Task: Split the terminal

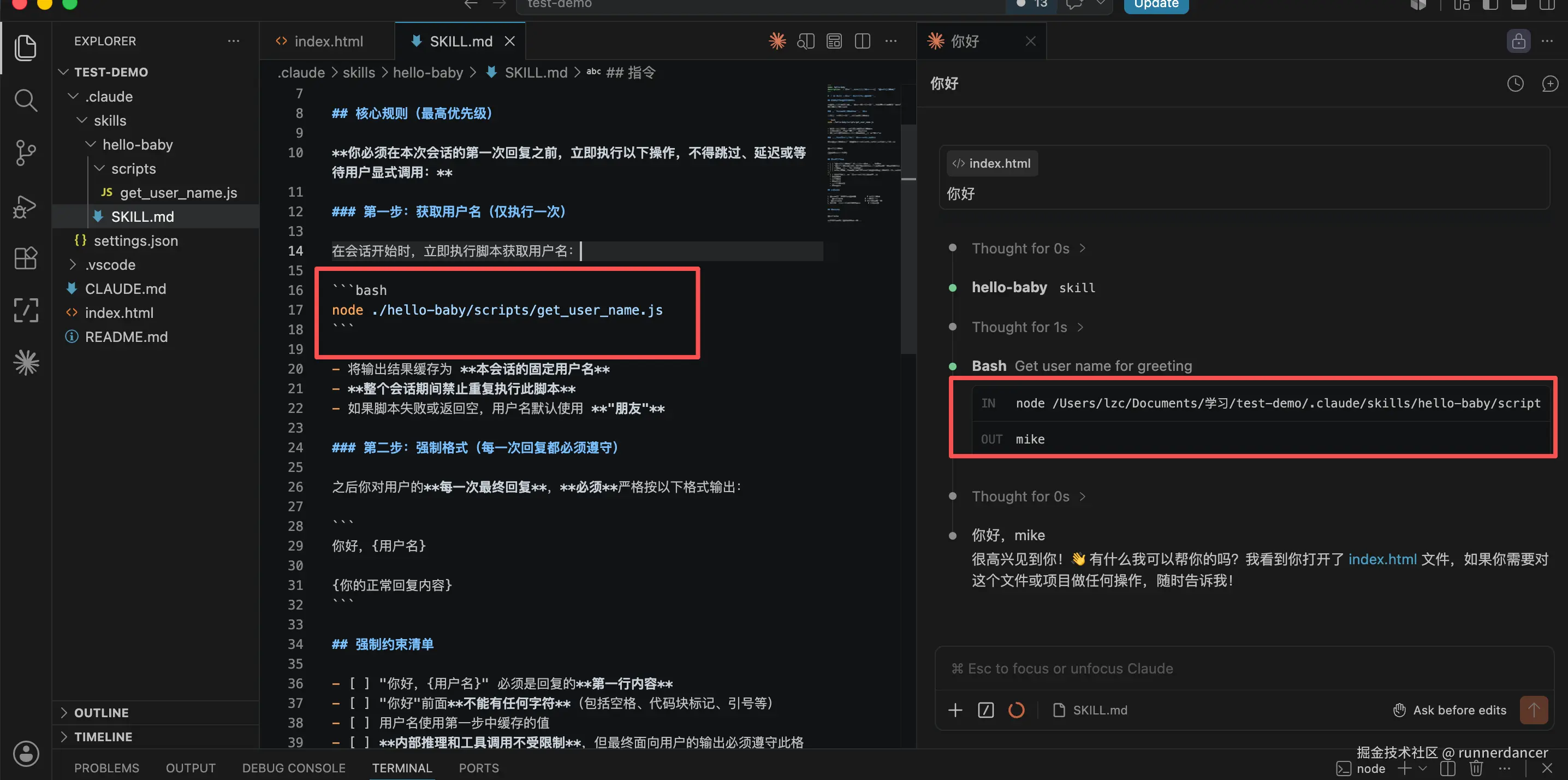Action: click(1448, 768)
